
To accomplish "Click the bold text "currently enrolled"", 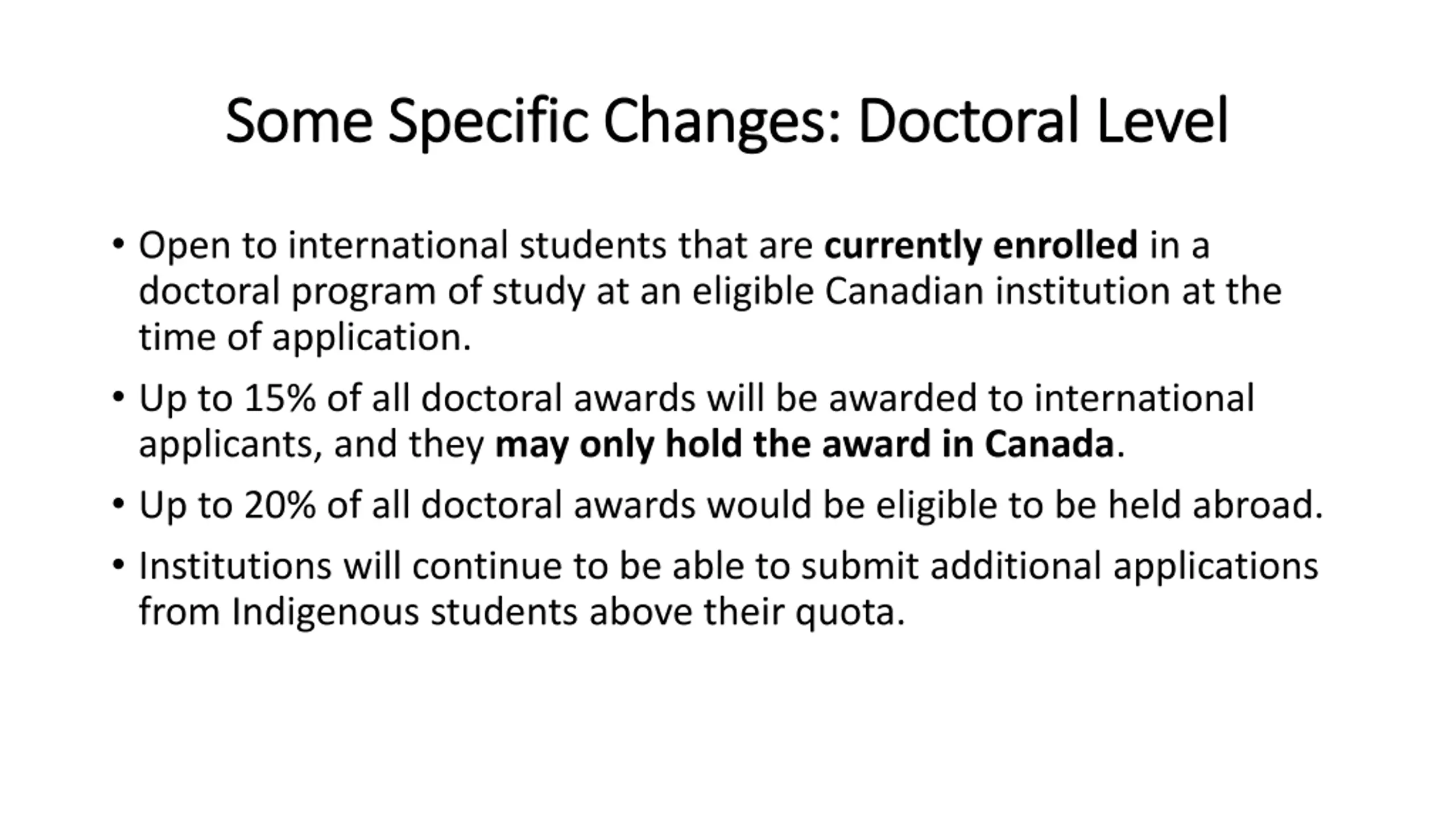I will [981, 246].
